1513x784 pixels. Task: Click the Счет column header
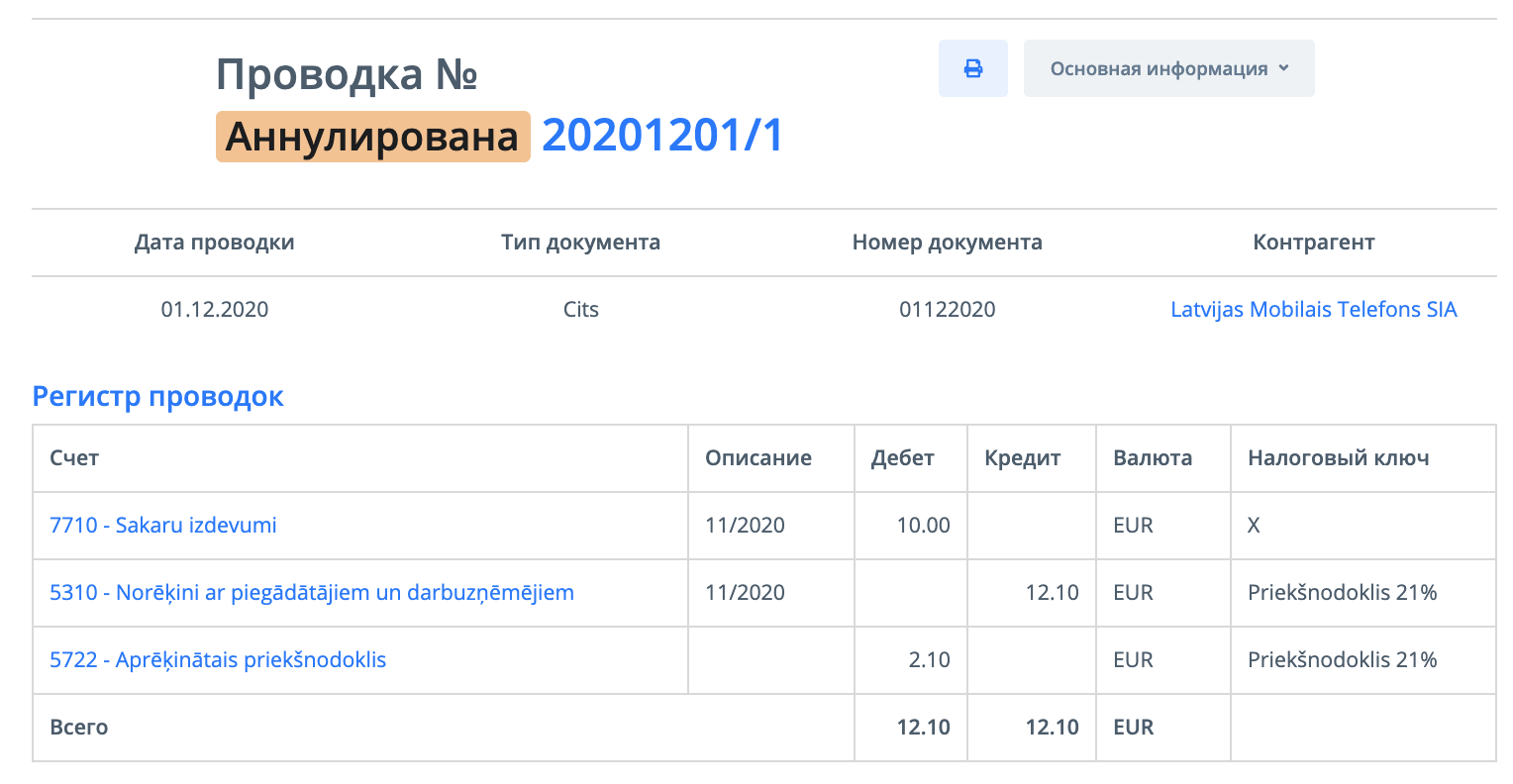(x=74, y=458)
